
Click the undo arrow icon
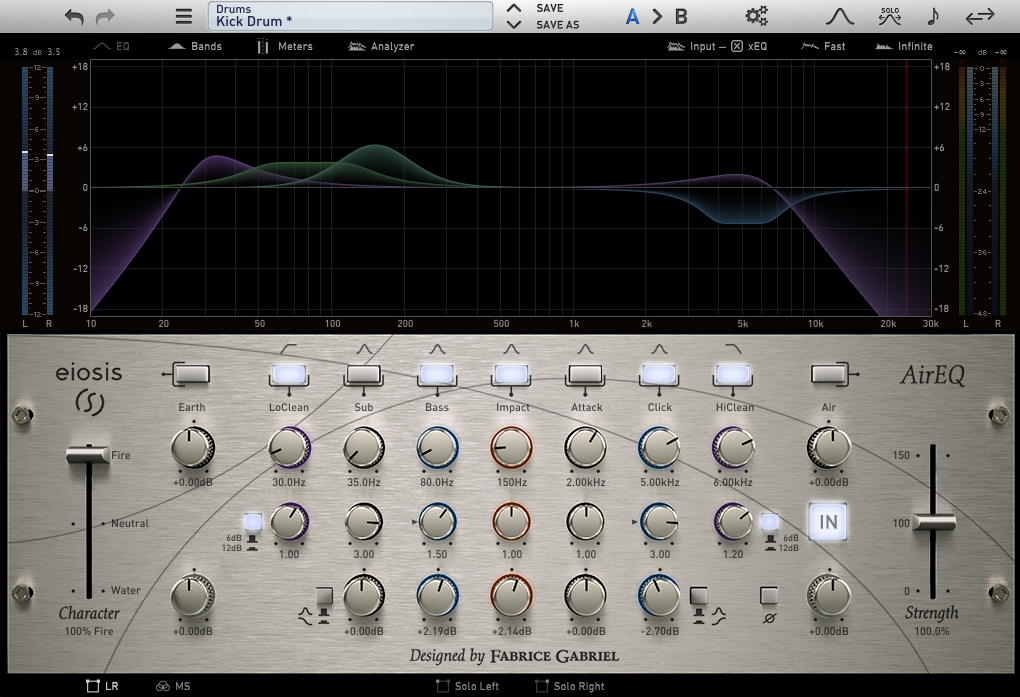(74, 16)
